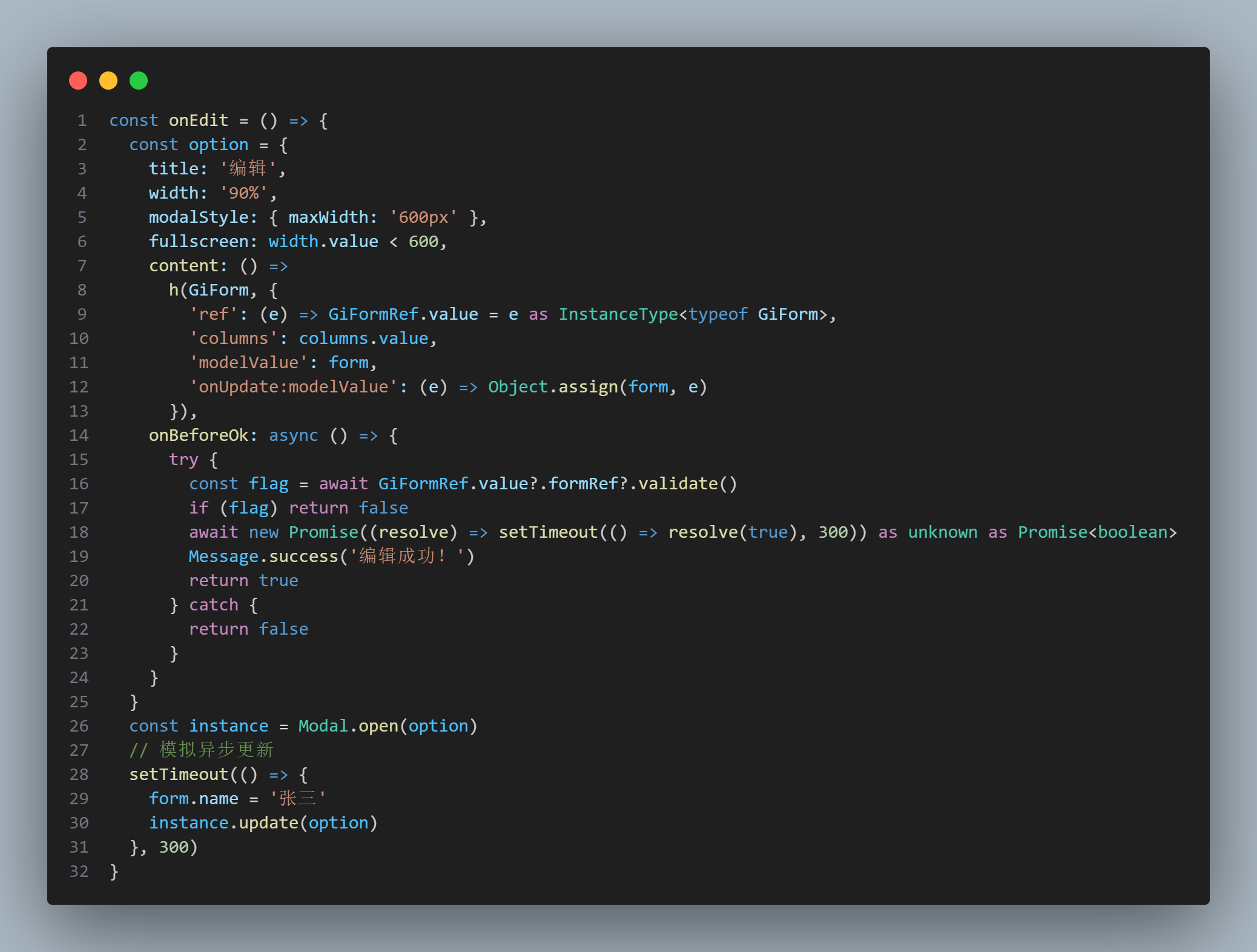Click the async keyword on line 14
Image resolution: width=1257 pixels, height=952 pixels.
pos(294,435)
